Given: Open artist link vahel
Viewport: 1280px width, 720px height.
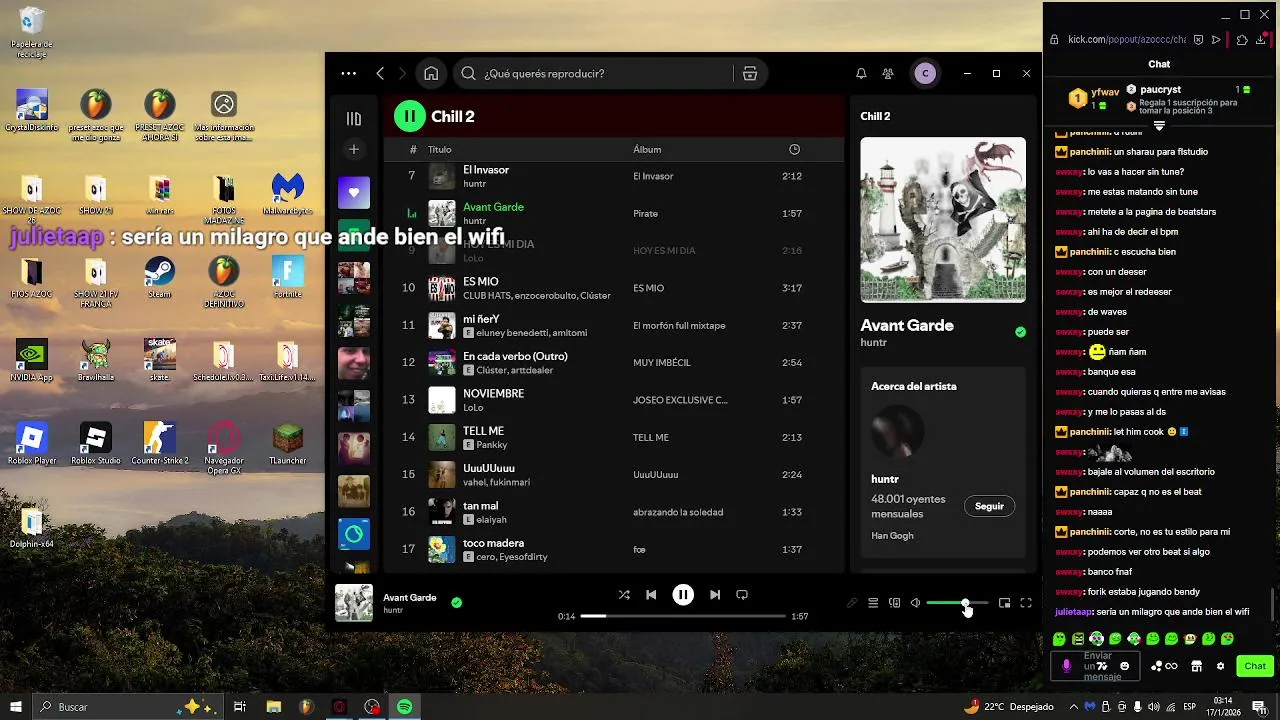Looking at the screenshot, I should click(x=474, y=482).
